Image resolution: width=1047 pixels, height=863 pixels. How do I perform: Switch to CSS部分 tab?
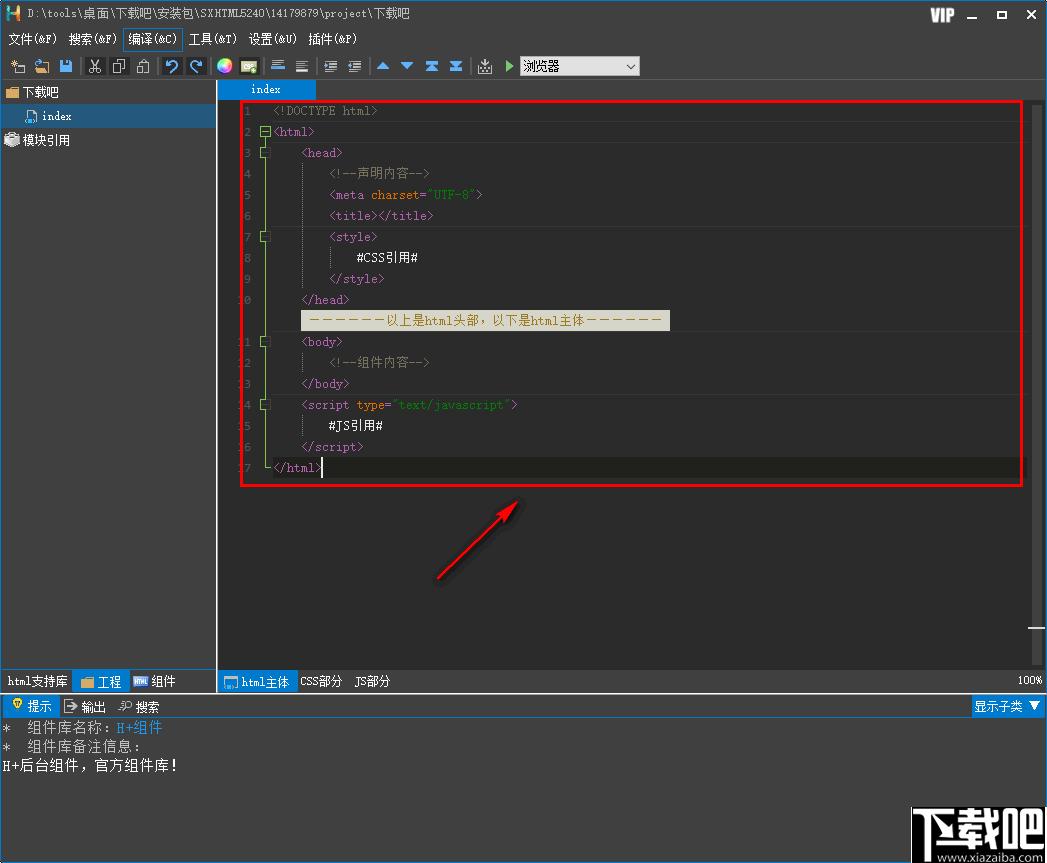coord(321,681)
